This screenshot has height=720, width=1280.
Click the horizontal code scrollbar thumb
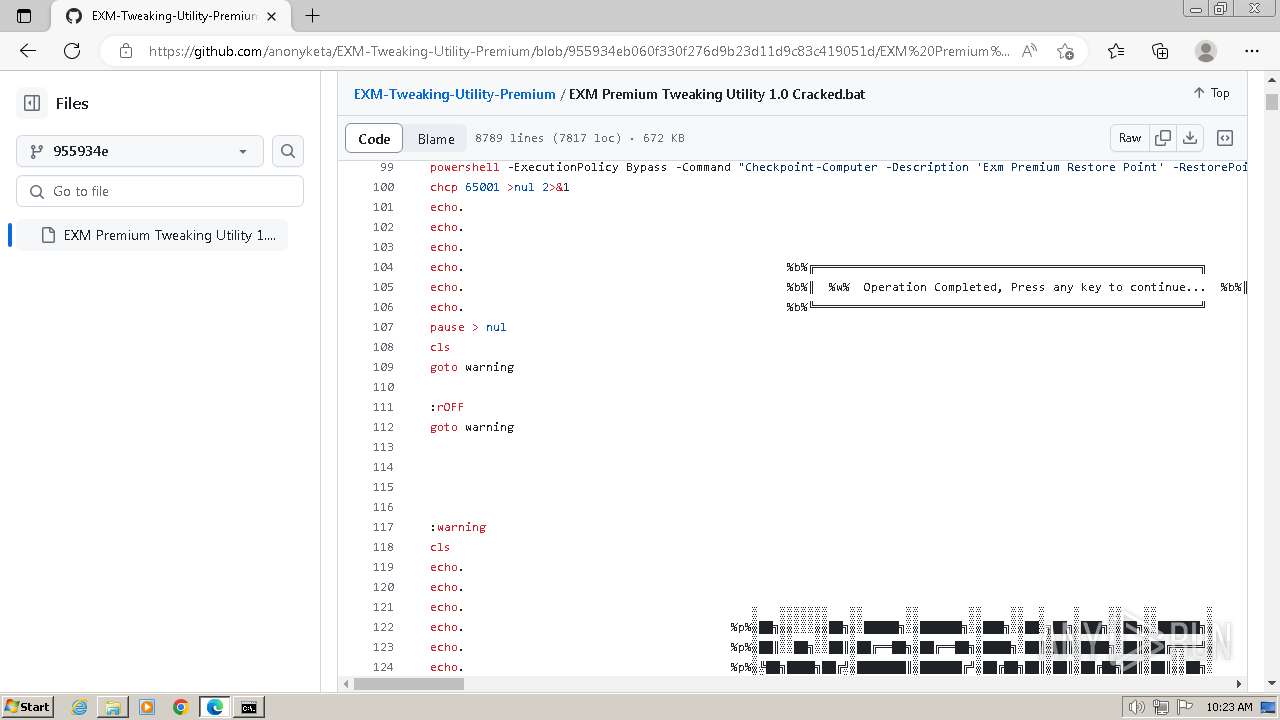click(408, 684)
